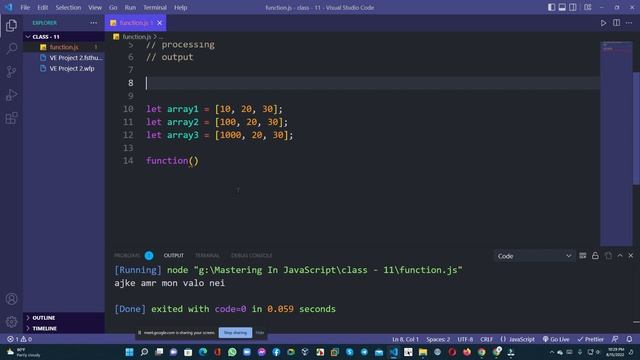
Task: Open the Extensions view
Action: point(11,118)
